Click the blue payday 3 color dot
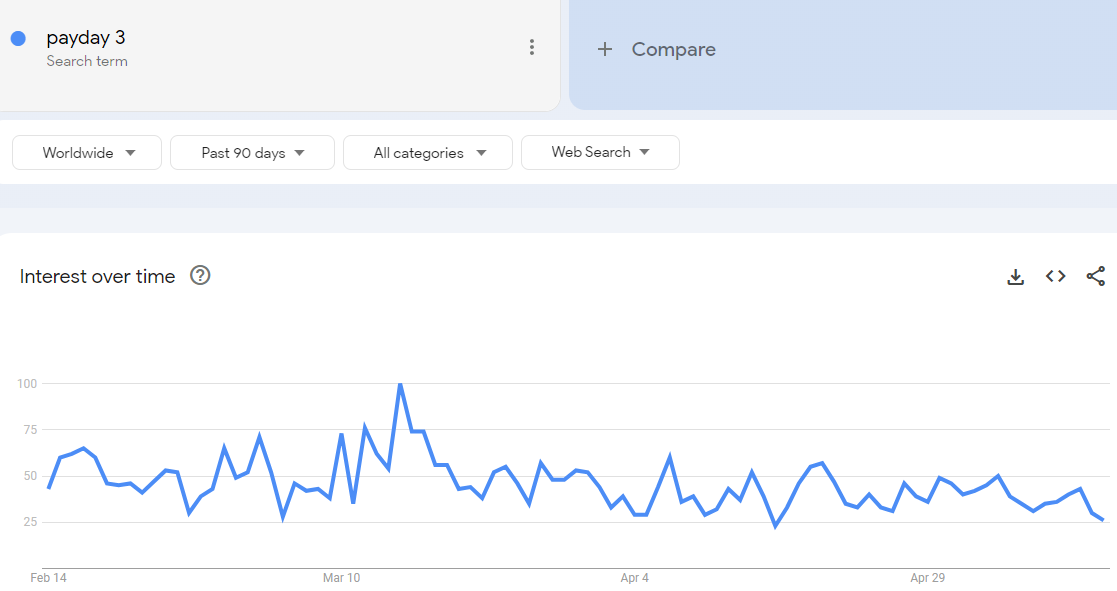Viewport: 1117px width, 591px height. (x=19, y=38)
